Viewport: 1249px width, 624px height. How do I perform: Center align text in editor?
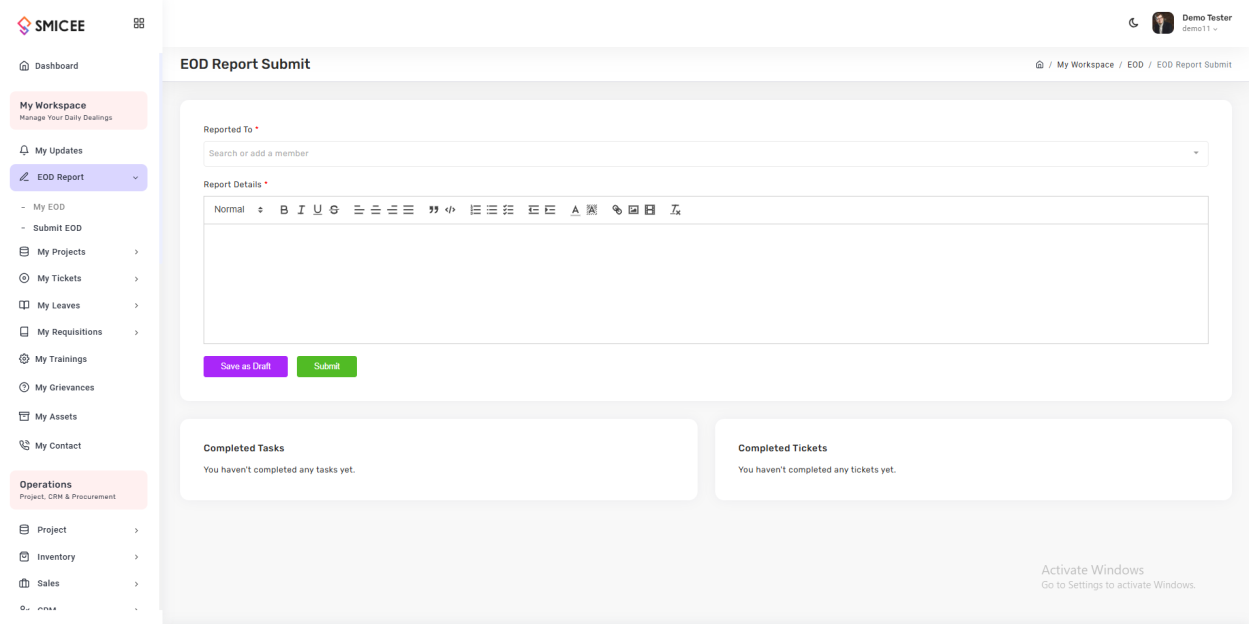[x=376, y=210]
